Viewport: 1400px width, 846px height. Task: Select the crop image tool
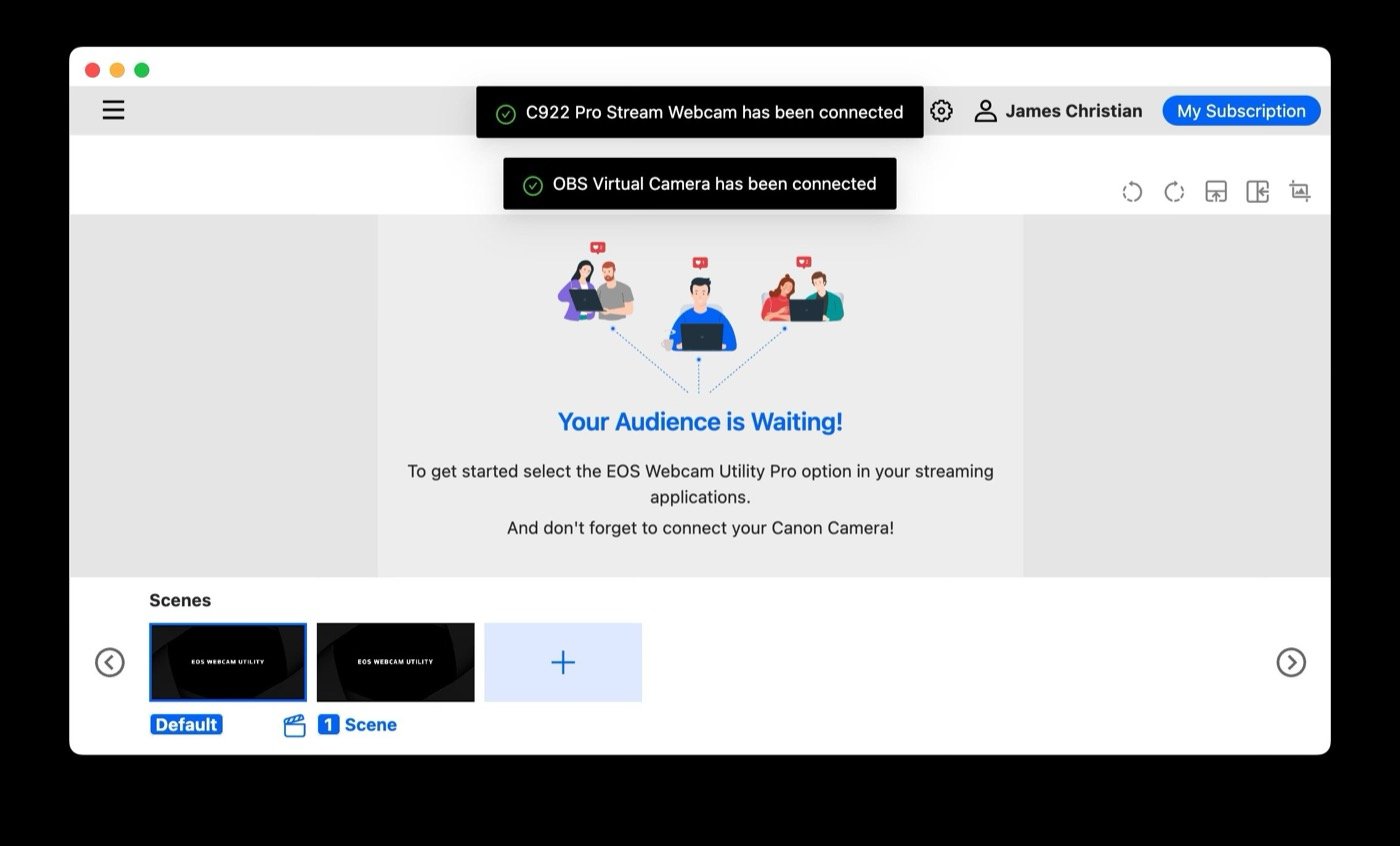1300,191
